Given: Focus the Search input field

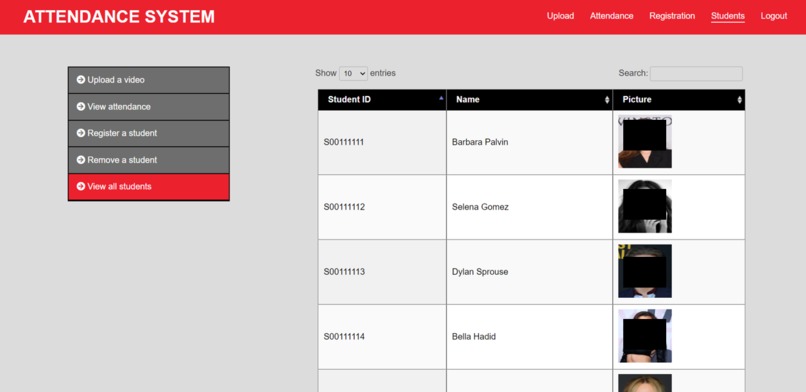Looking at the screenshot, I should 696,73.
